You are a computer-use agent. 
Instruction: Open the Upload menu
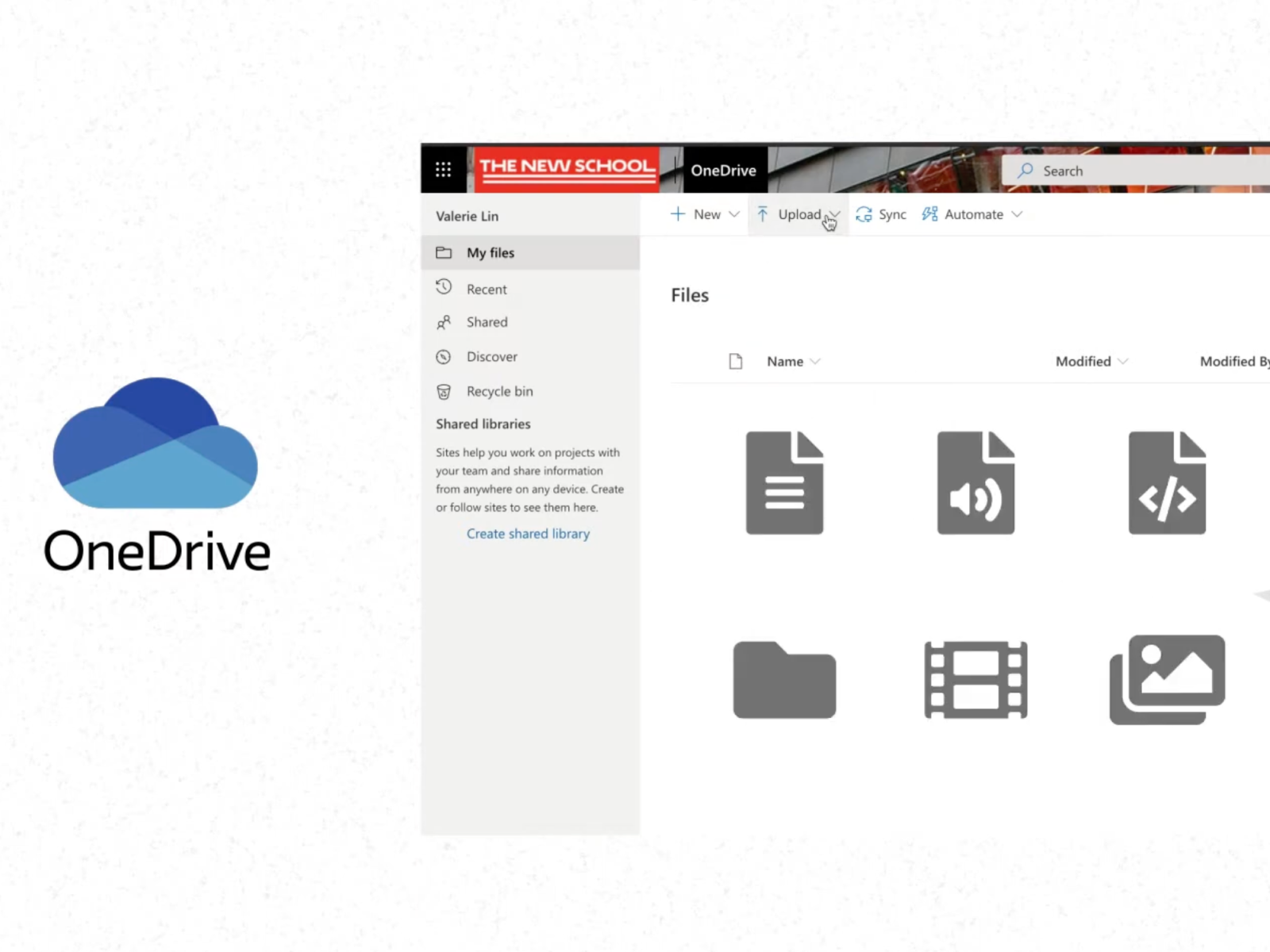pyautogui.click(x=798, y=214)
